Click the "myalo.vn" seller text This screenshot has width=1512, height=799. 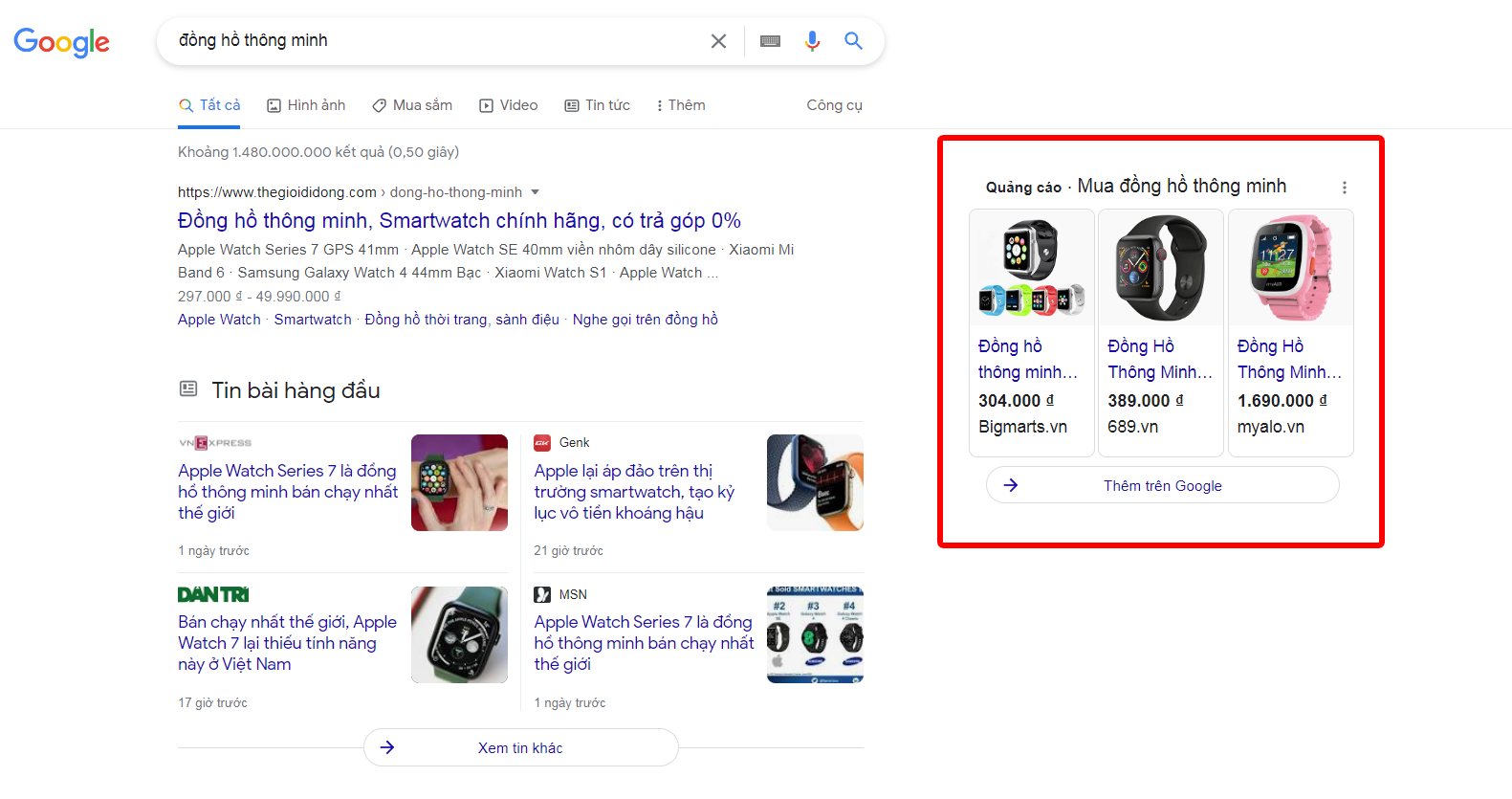(x=1270, y=427)
